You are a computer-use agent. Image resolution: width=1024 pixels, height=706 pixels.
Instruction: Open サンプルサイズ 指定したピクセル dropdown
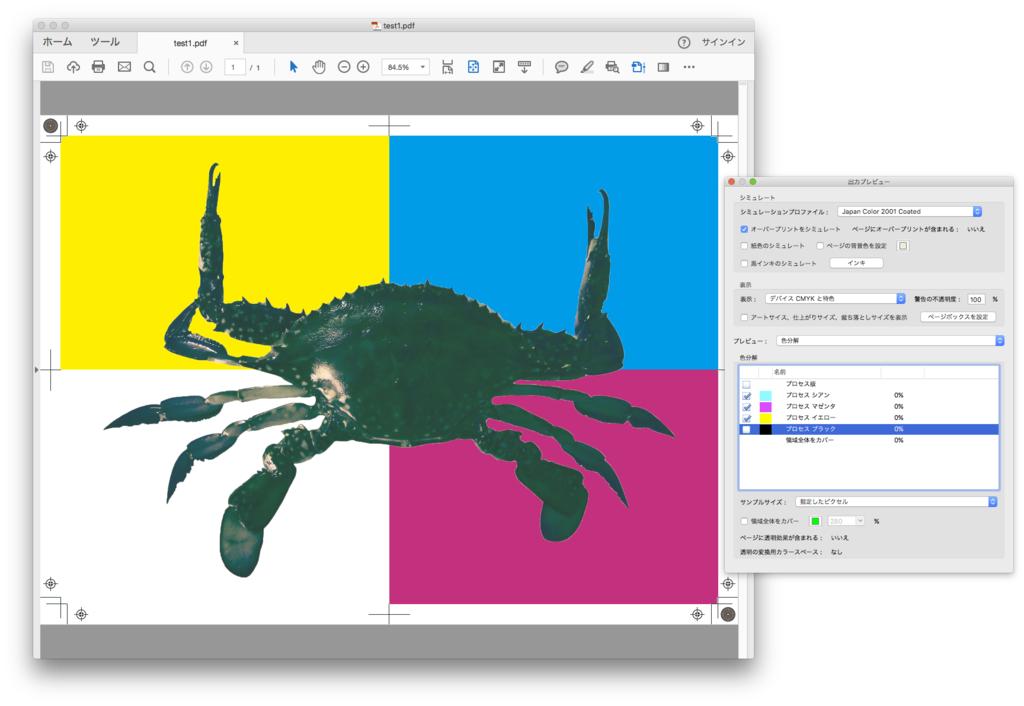click(x=896, y=502)
